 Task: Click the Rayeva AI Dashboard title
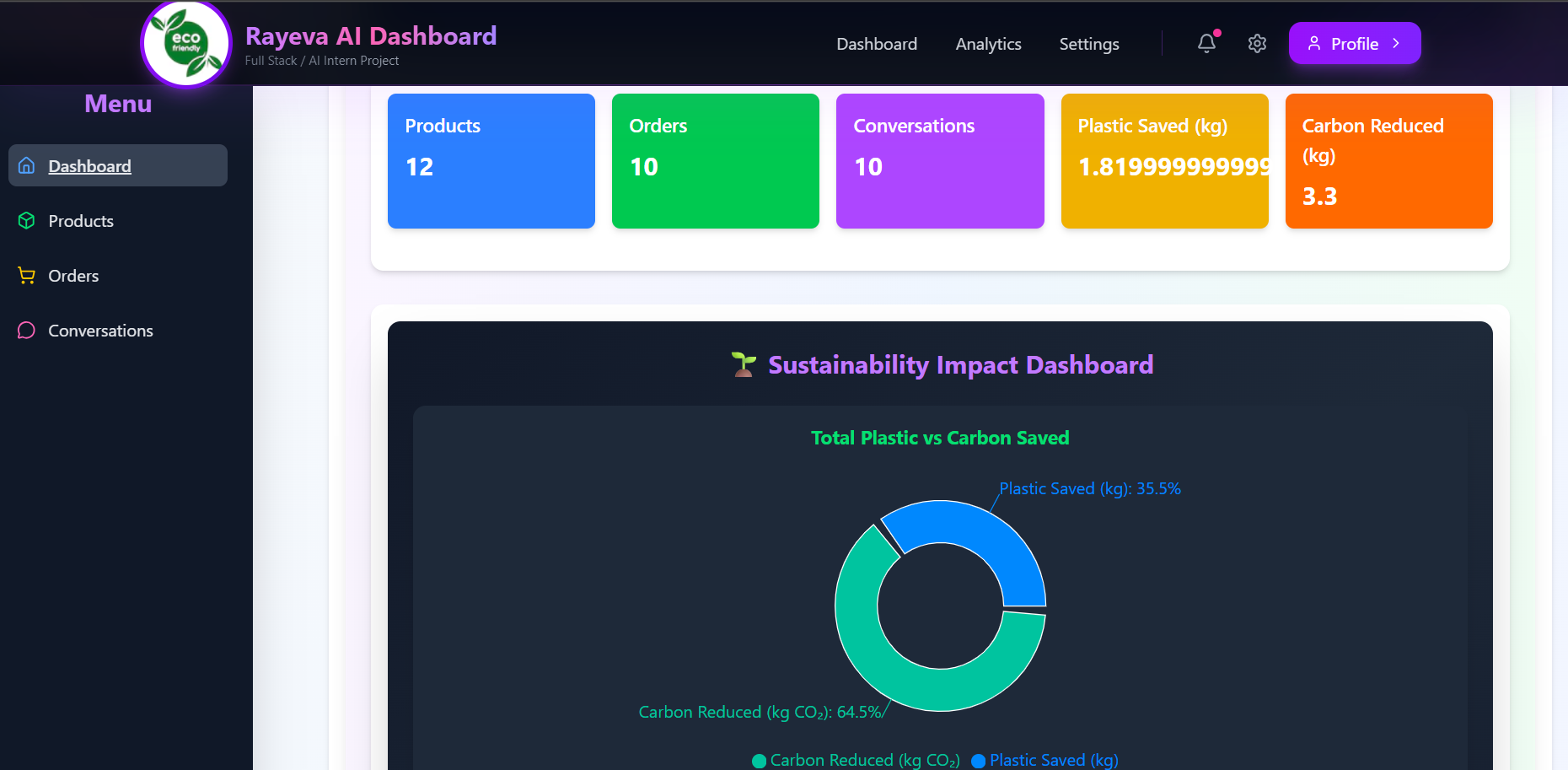pos(370,36)
